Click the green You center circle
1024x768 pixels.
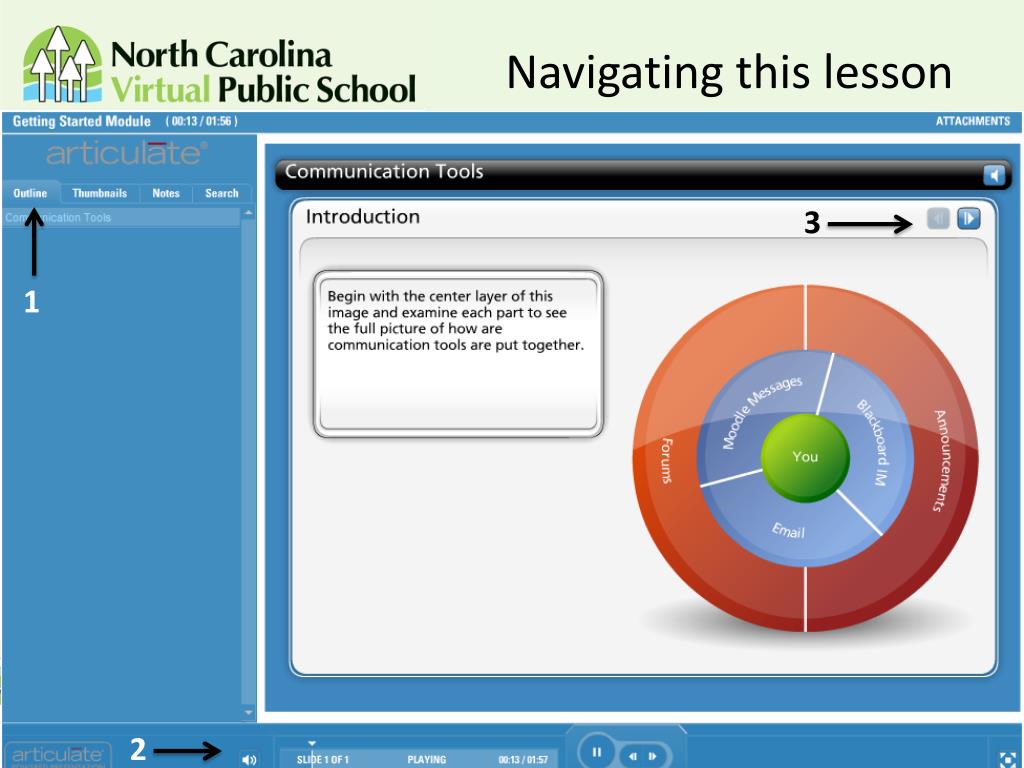point(805,457)
